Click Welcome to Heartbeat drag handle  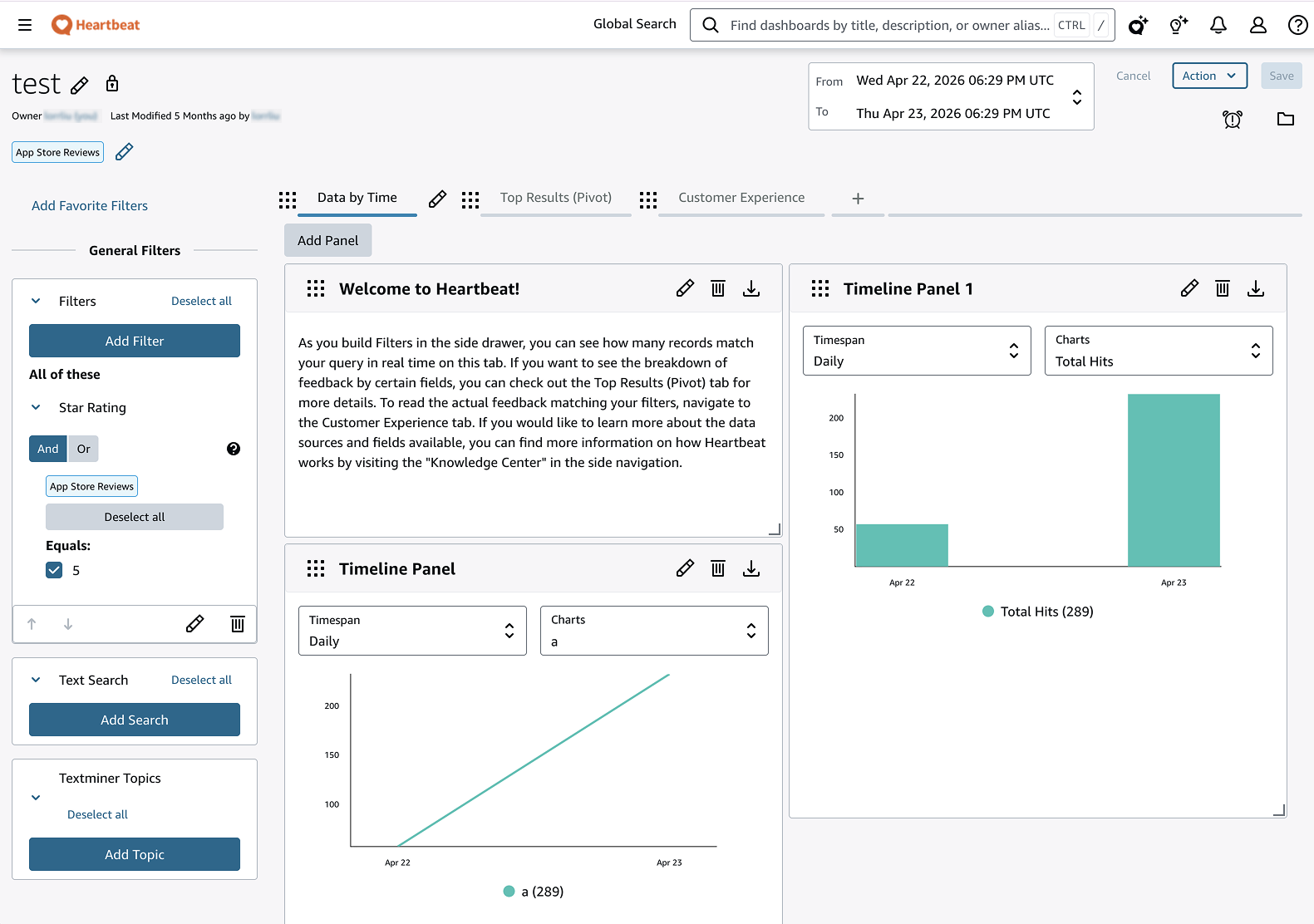(x=316, y=288)
